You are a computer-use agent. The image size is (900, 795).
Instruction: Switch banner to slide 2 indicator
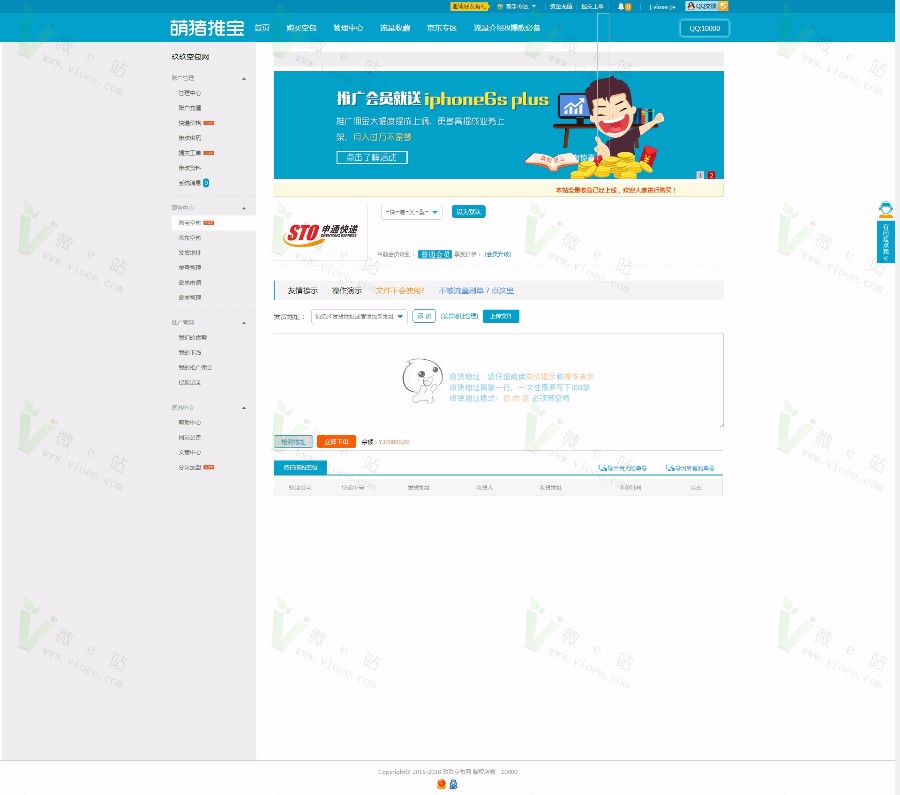click(x=712, y=175)
